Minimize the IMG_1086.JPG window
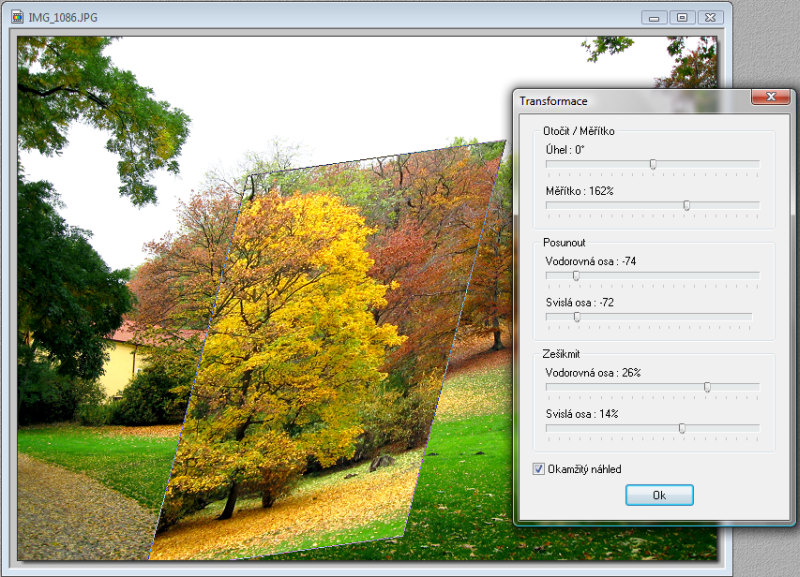This screenshot has height=577, width=800. coord(654,17)
